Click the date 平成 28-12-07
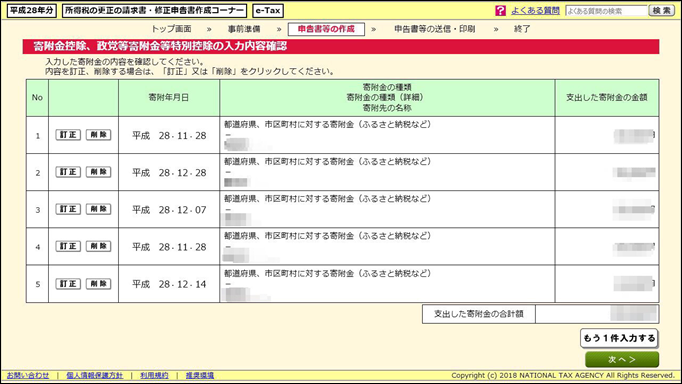This screenshot has height=384, width=682. click(169, 210)
